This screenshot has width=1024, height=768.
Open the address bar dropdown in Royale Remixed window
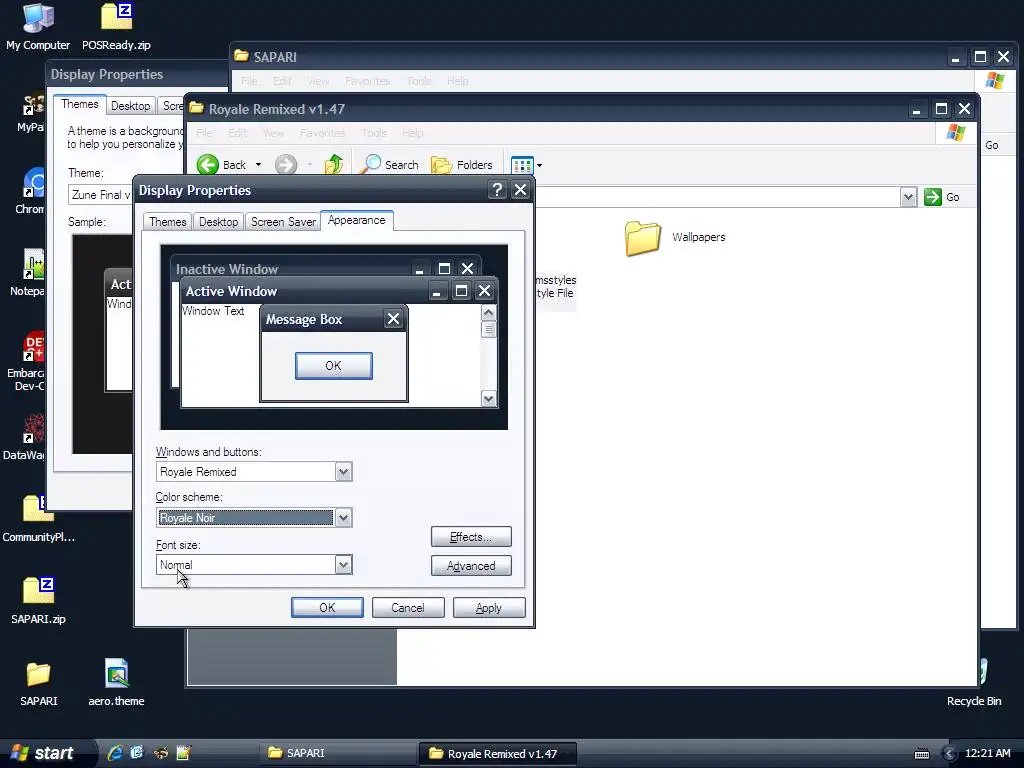(x=908, y=197)
